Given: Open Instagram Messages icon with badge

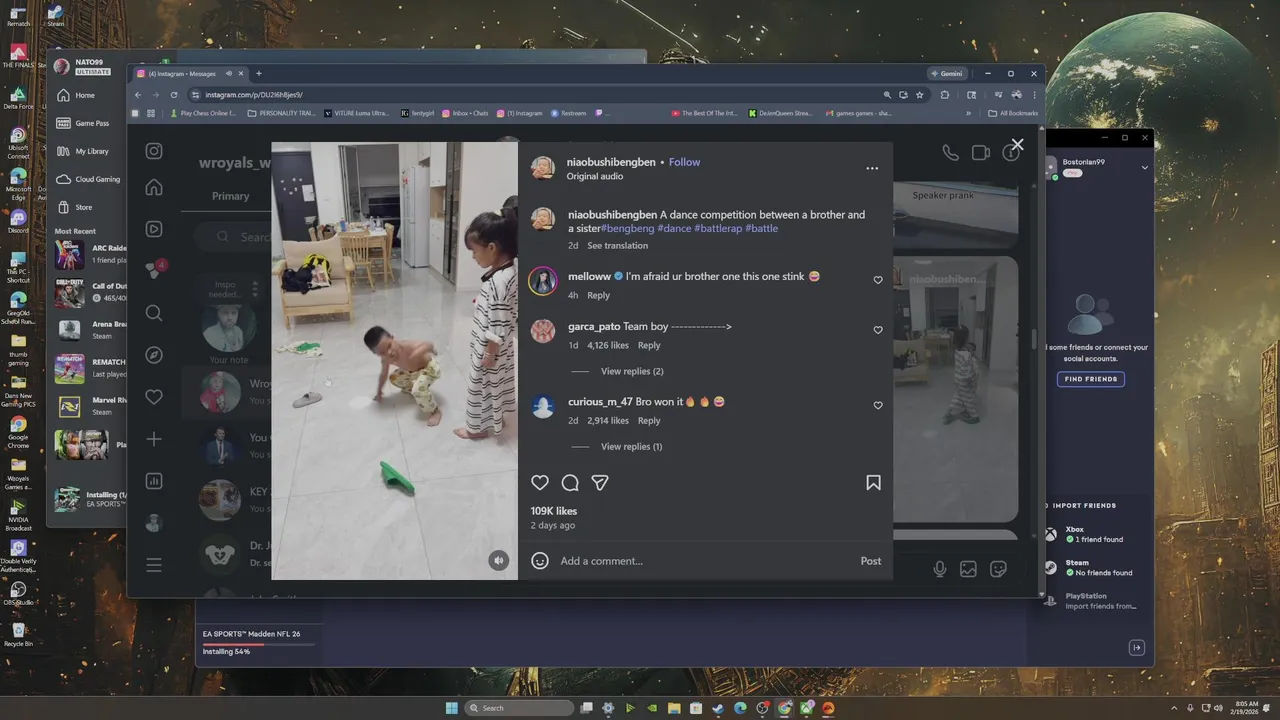Looking at the screenshot, I should (154, 270).
